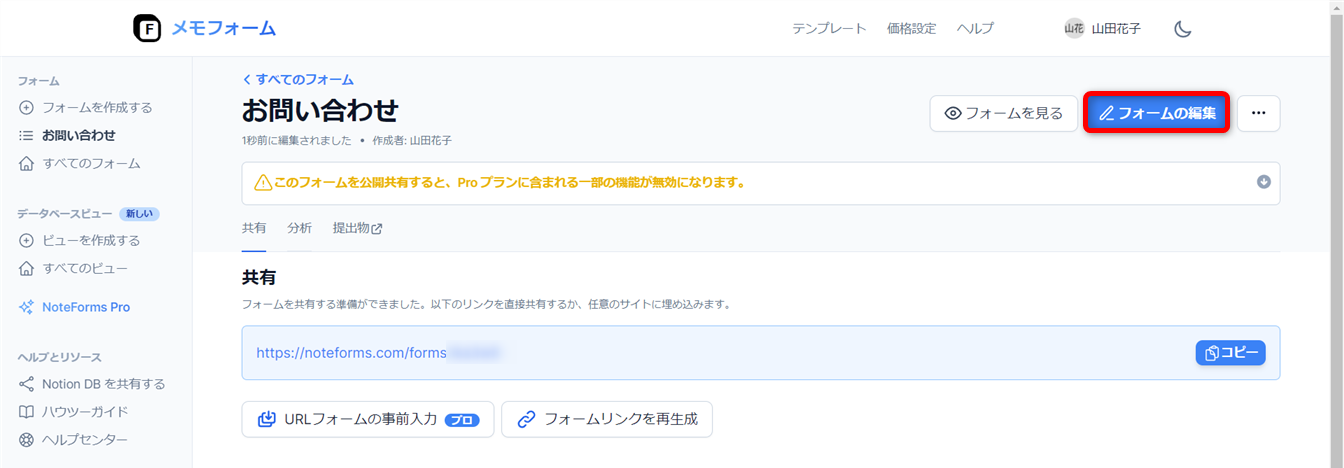The width and height of the screenshot is (1344, 468).
Task: Open NoteForms Pro sparkle link
Action: click(x=85, y=307)
